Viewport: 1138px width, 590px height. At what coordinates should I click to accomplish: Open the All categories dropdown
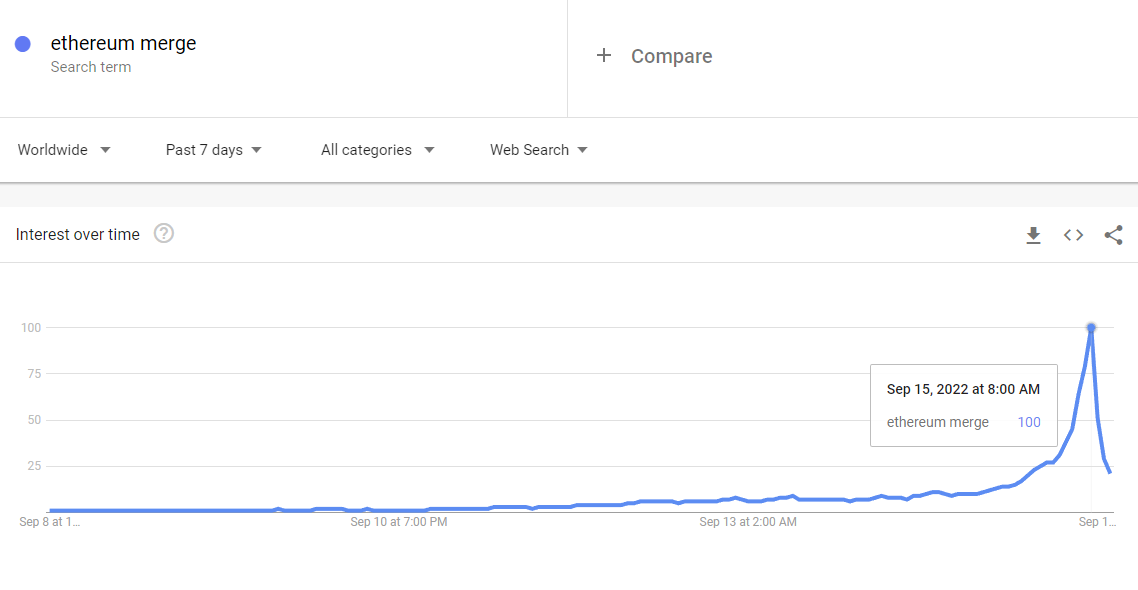point(377,150)
